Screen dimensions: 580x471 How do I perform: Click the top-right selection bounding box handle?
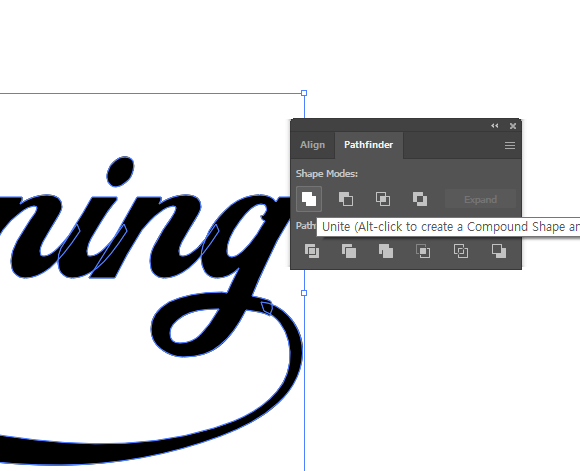pyautogui.click(x=304, y=93)
